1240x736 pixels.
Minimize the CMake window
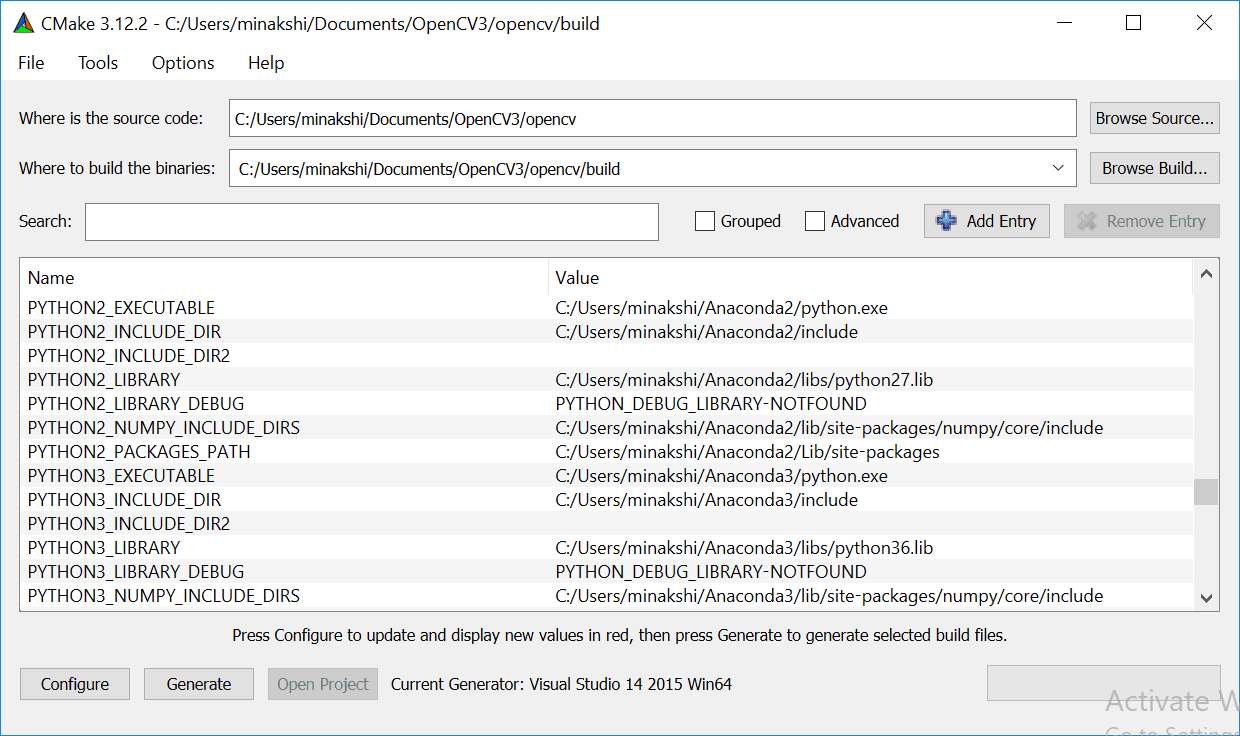(1063, 23)
